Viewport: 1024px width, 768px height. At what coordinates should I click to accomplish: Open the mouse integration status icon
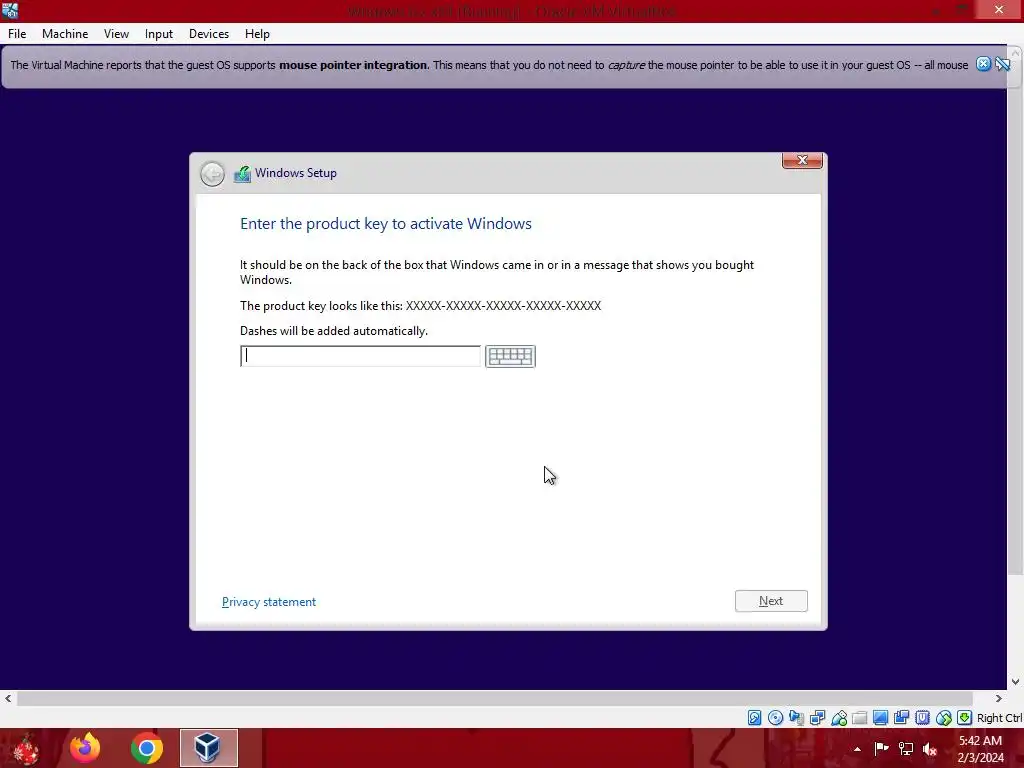coord(944,718)
